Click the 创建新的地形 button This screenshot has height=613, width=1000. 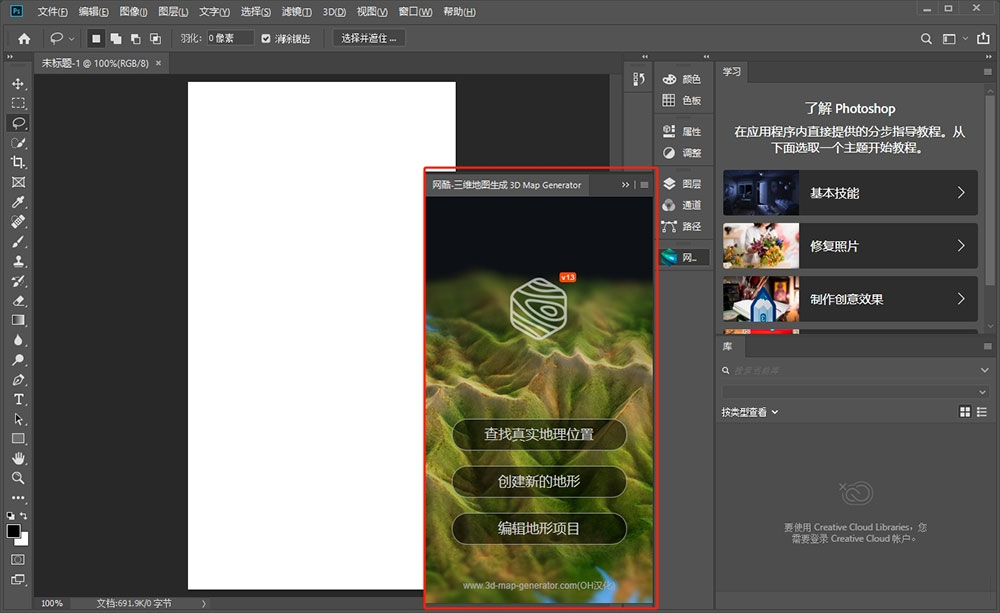tap(539, 482)
